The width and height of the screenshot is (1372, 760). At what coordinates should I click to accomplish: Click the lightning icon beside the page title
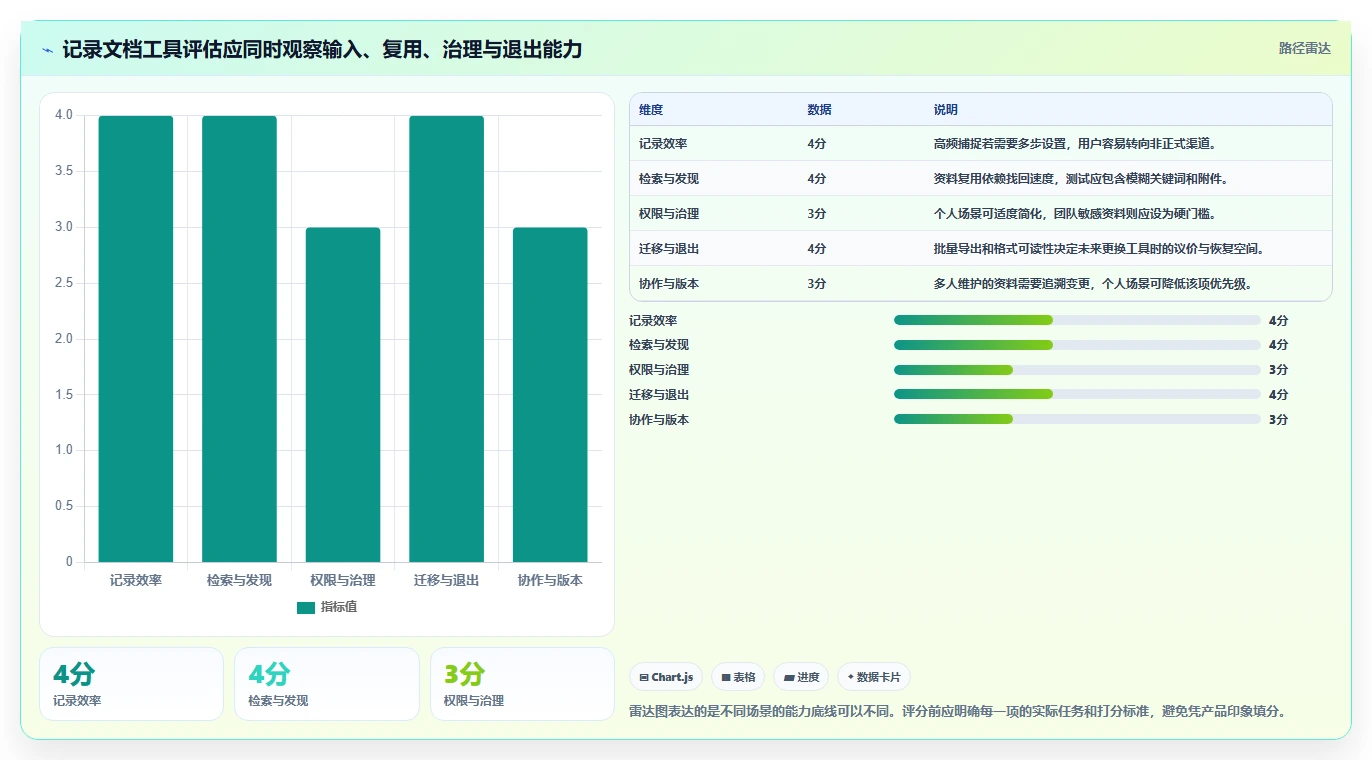pos(48,50)
